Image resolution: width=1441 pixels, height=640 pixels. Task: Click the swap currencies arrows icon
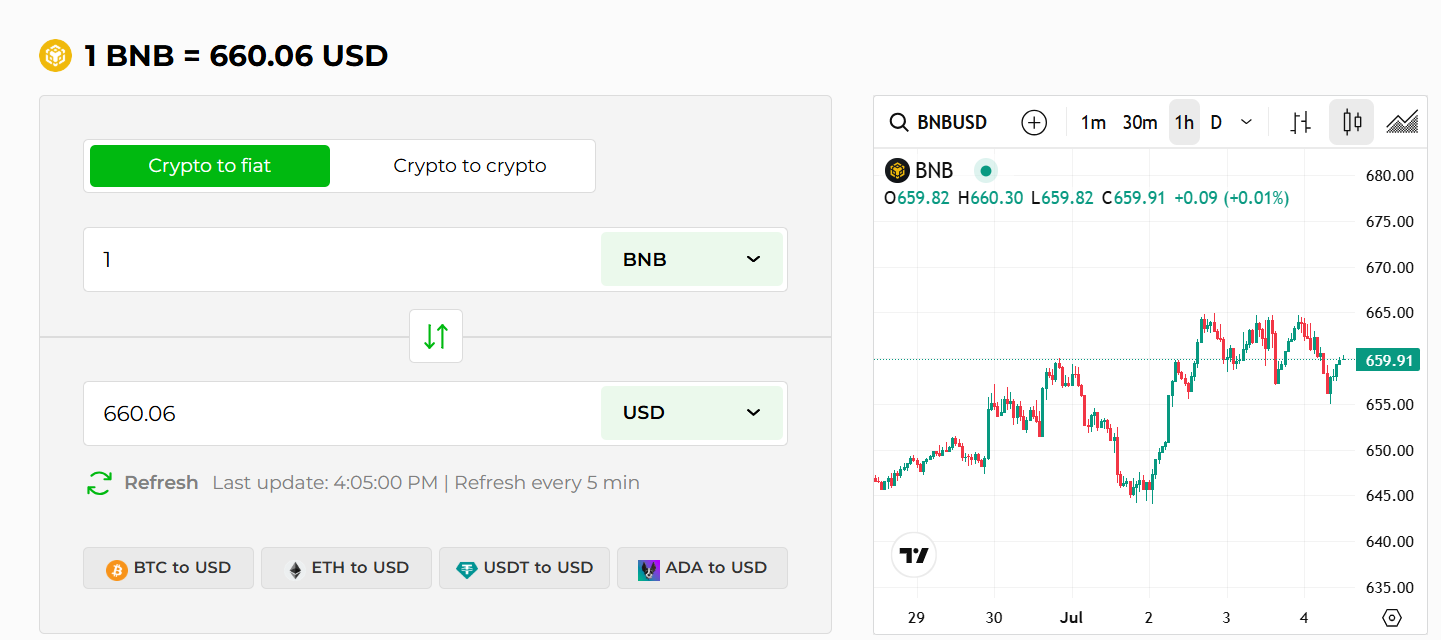click(x=435, y=336)
